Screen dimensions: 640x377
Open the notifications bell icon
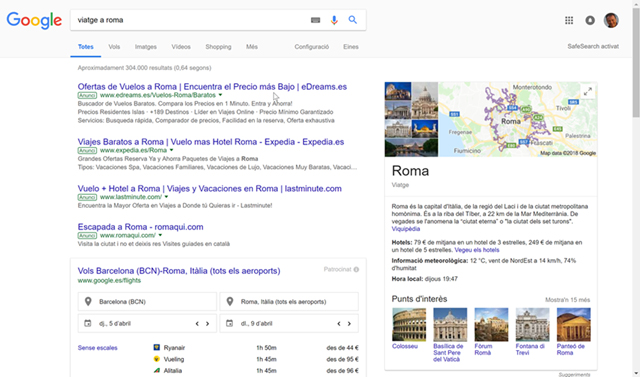(590, 20)
